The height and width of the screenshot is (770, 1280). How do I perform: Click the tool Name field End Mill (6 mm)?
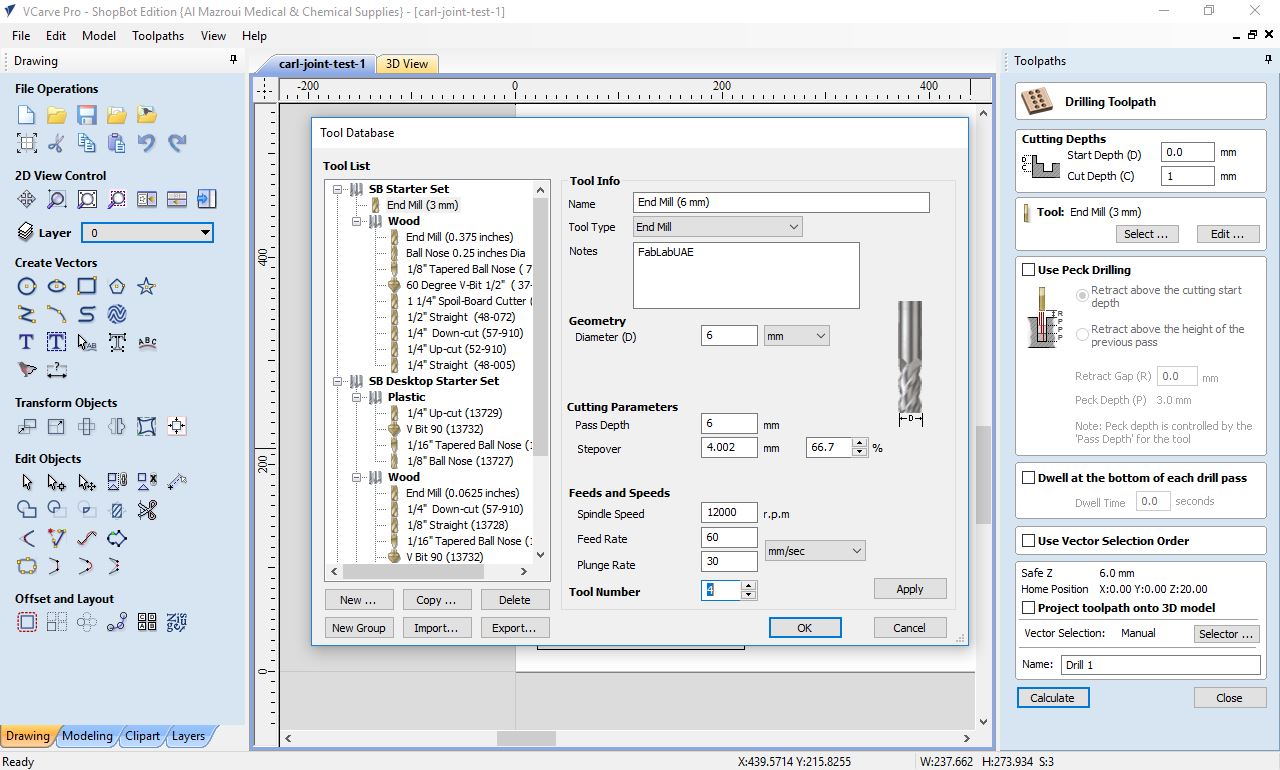pos(781,202)
